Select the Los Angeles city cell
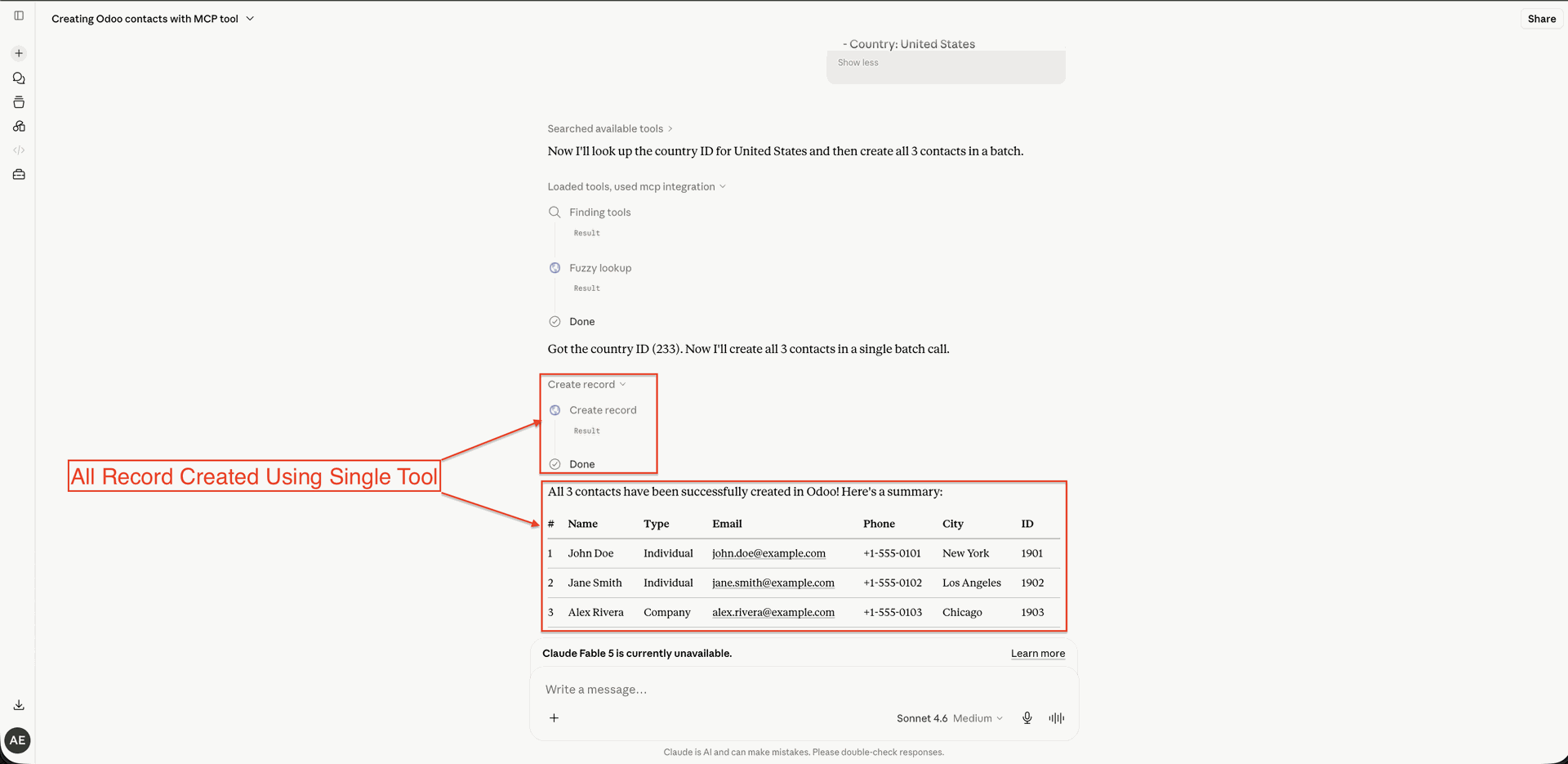 pos(971,583)
